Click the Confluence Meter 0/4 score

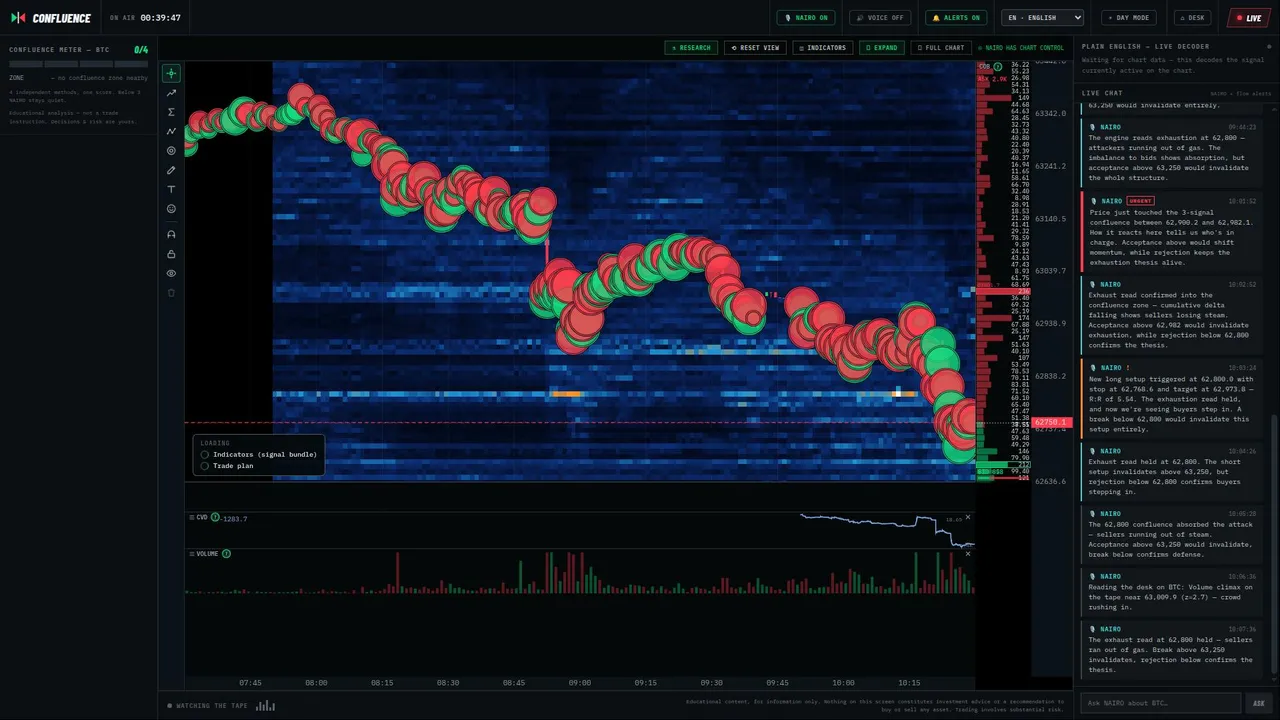point(141,50)
